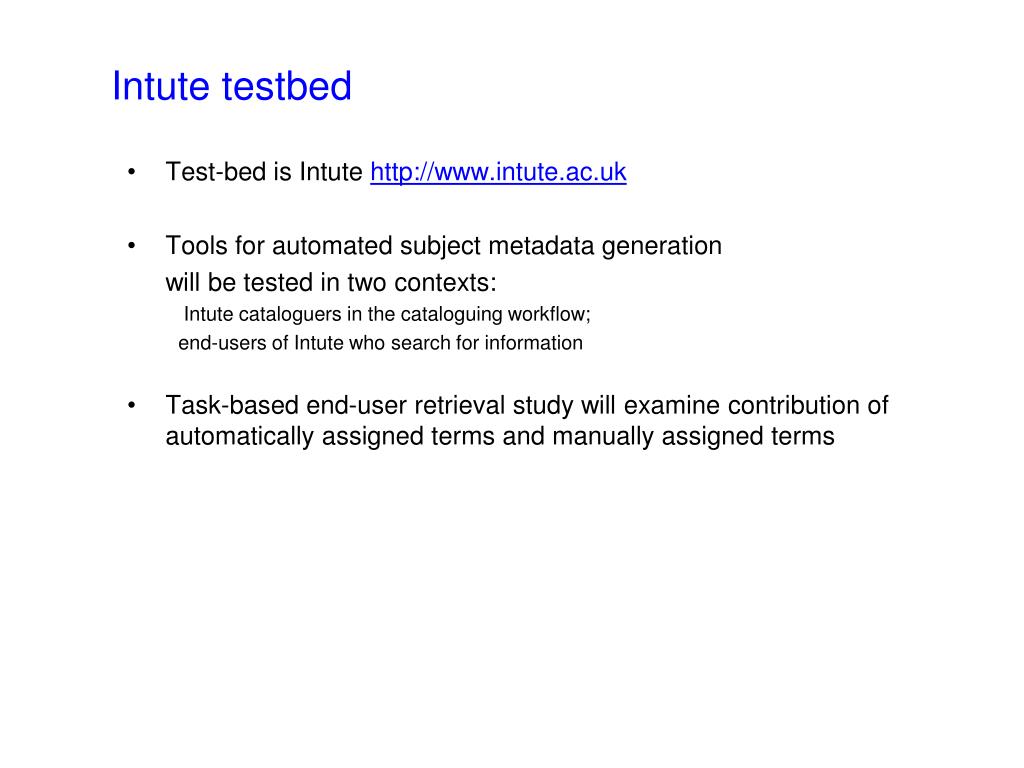Click the line 'automatically assigned terms and manually assigned terms'
1024x768 pixels.
tap(500, 436)
